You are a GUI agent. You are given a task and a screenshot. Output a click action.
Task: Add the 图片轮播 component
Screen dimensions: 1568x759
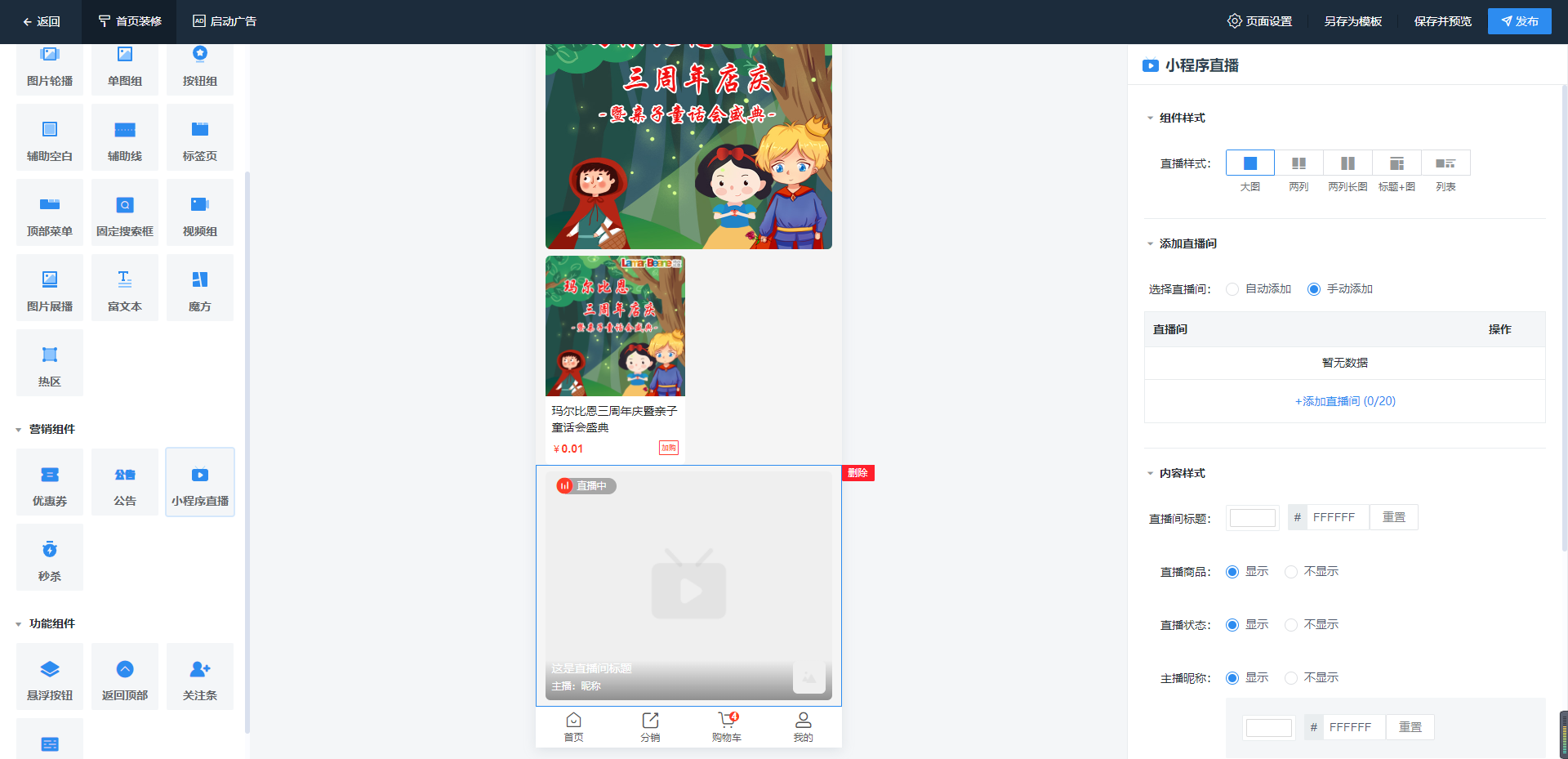click(x=50, y=68)
